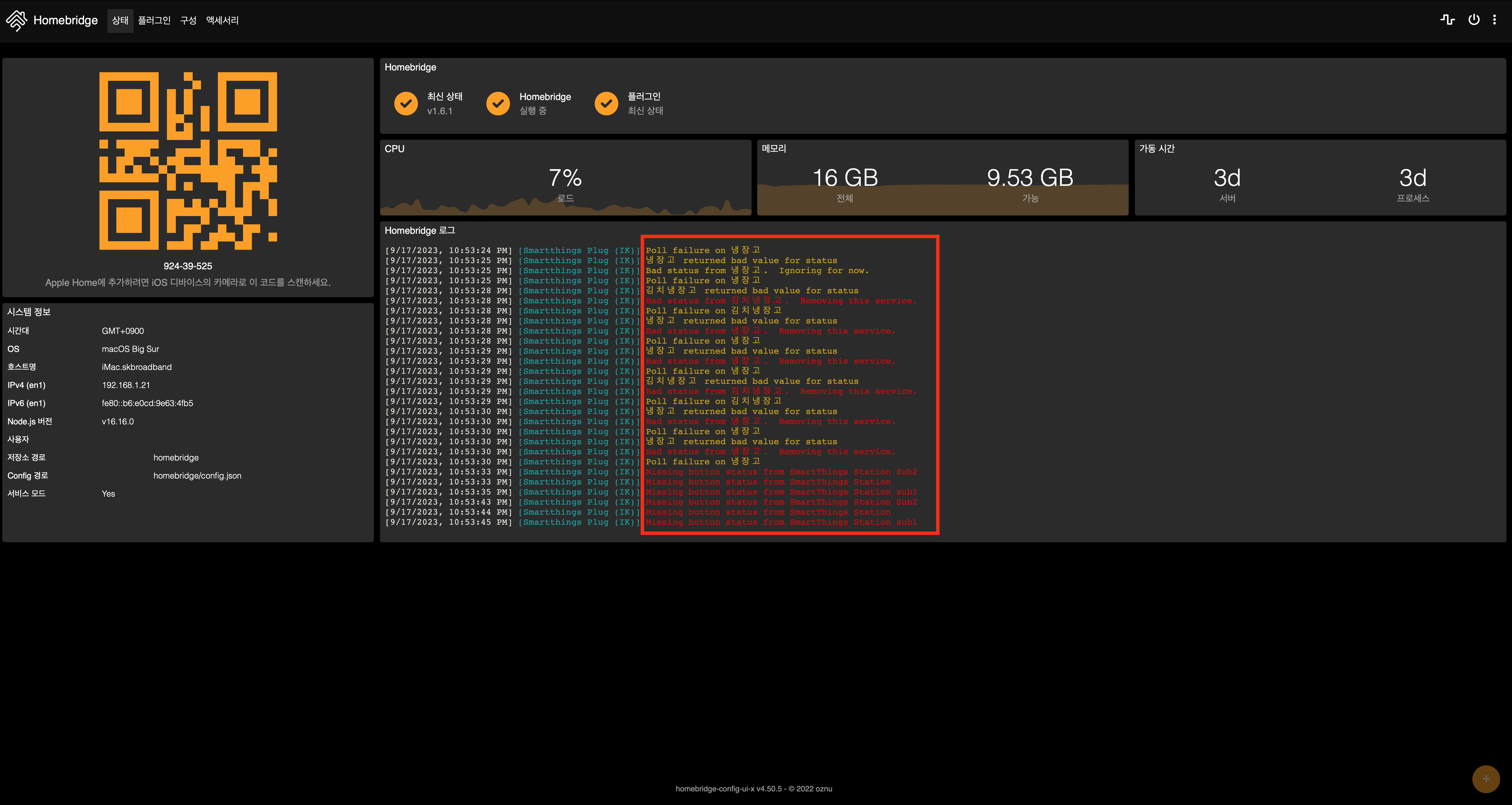
Task: Open the 구성 config tab
Action: (188, 20)
